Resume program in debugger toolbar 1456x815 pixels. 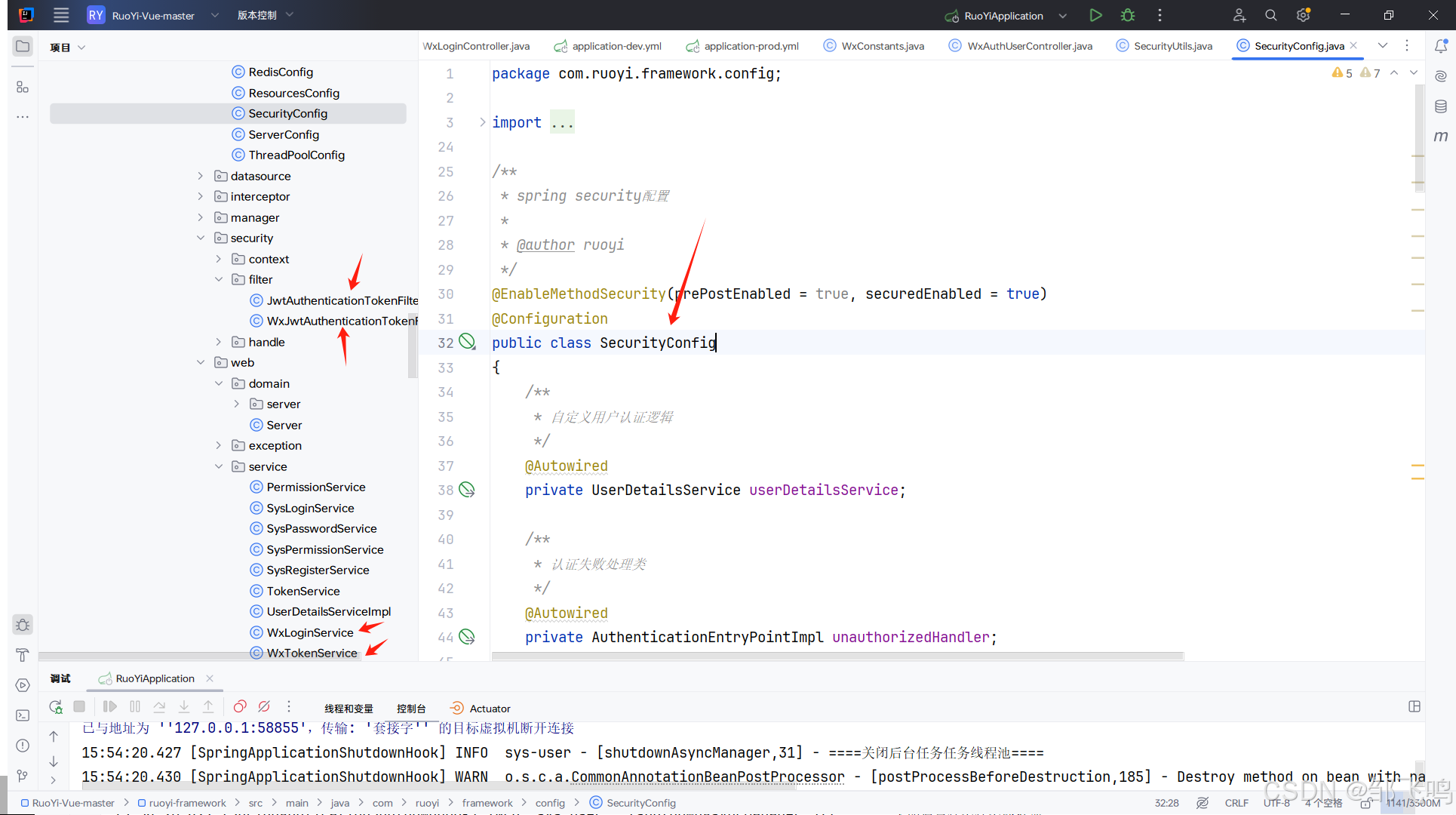[x=110, y=707]
